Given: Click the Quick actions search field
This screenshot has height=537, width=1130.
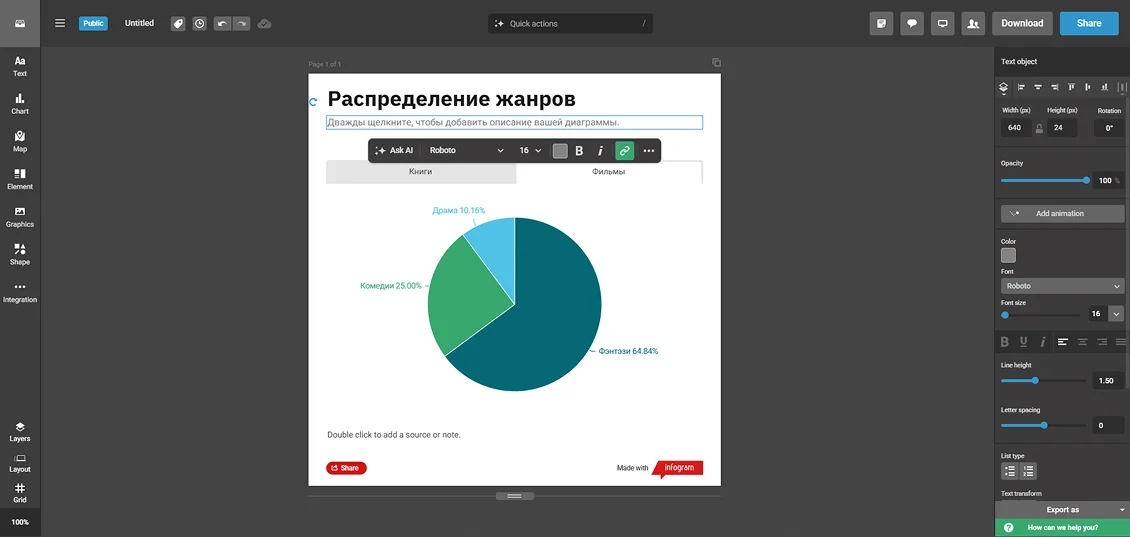Looking at the screenshot, I should point(570,24).
